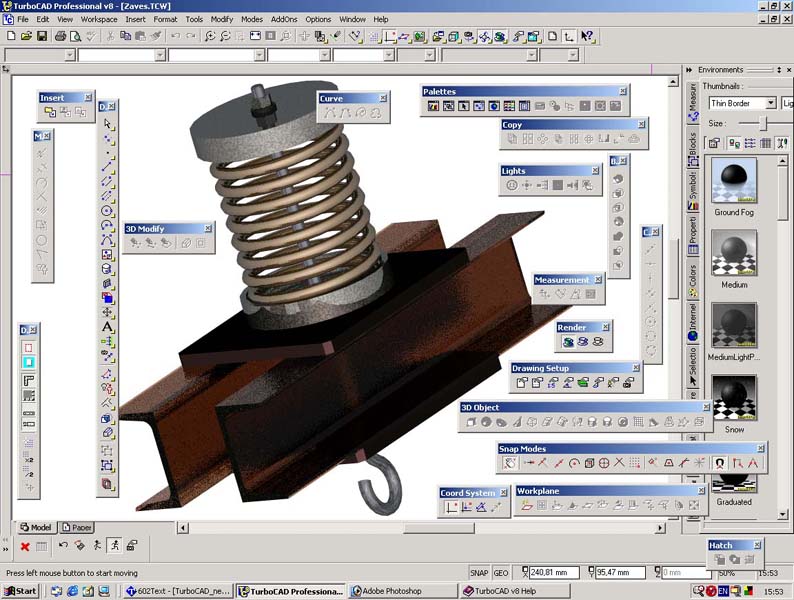Open the AddOns menu
The height and width of the screenshot is (600, 794).
[284, 19]
